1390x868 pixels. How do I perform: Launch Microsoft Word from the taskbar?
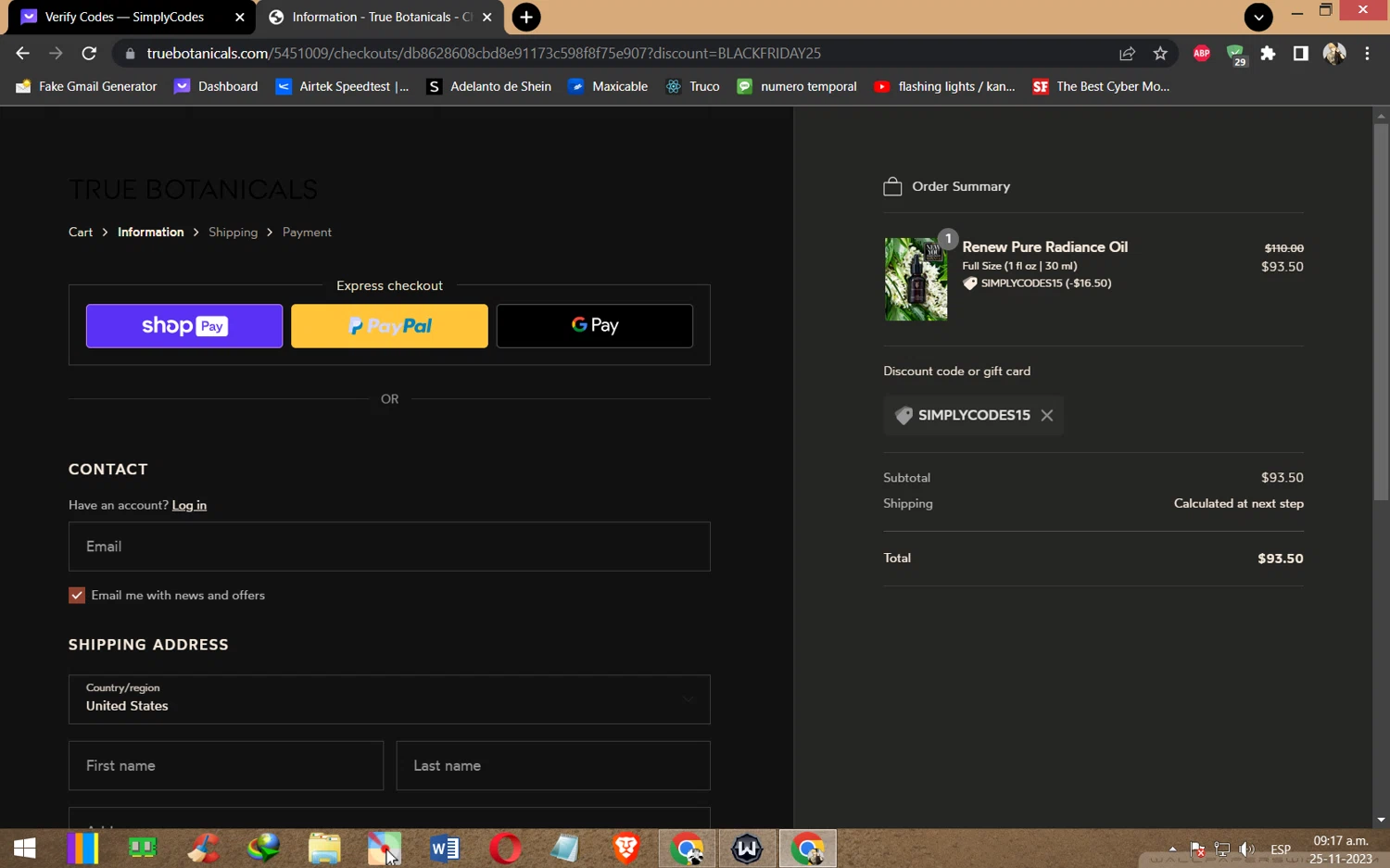(x=445, y=849)
